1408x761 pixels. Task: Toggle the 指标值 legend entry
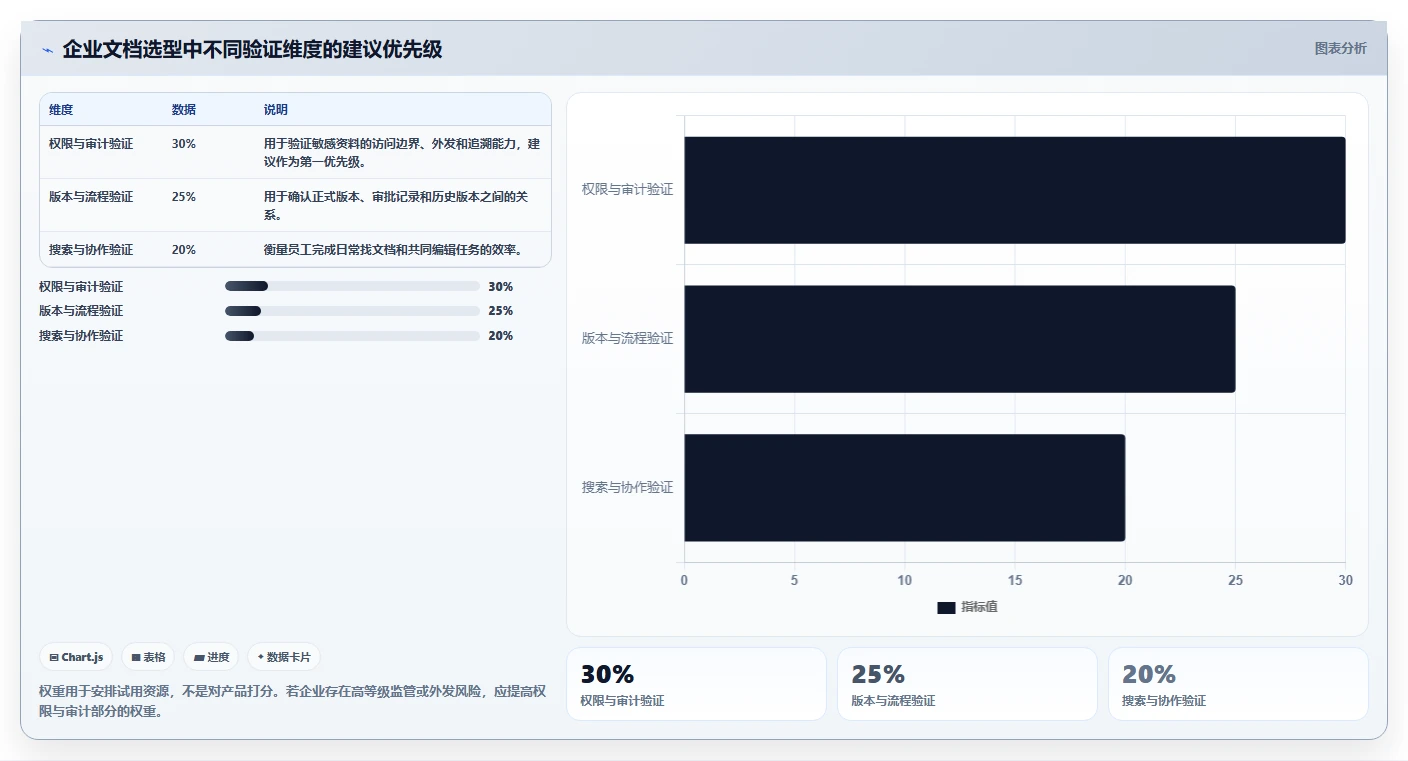tap(967, 607)
